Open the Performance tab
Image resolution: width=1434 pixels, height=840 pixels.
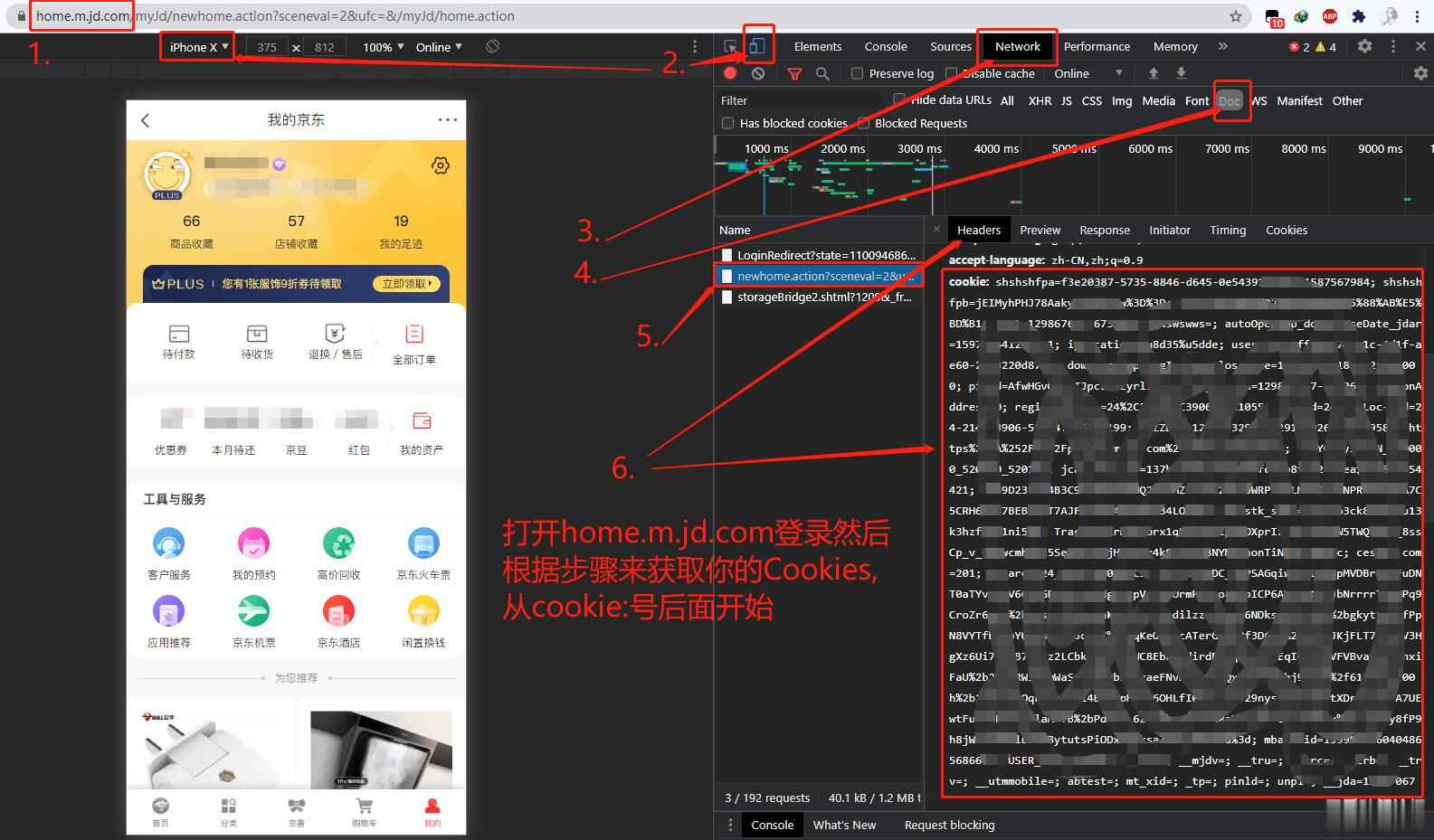[1097, 46]
